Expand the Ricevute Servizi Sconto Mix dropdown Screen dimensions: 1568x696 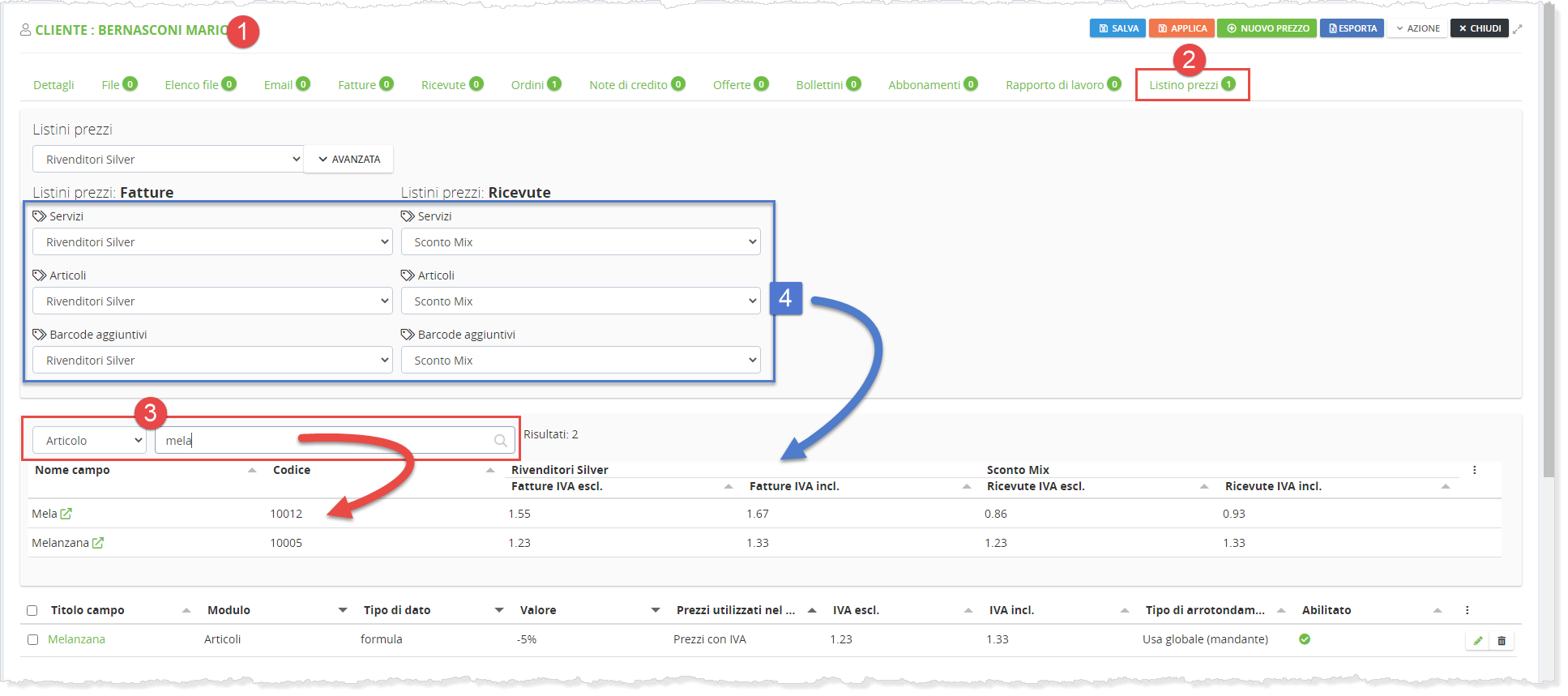580,242
